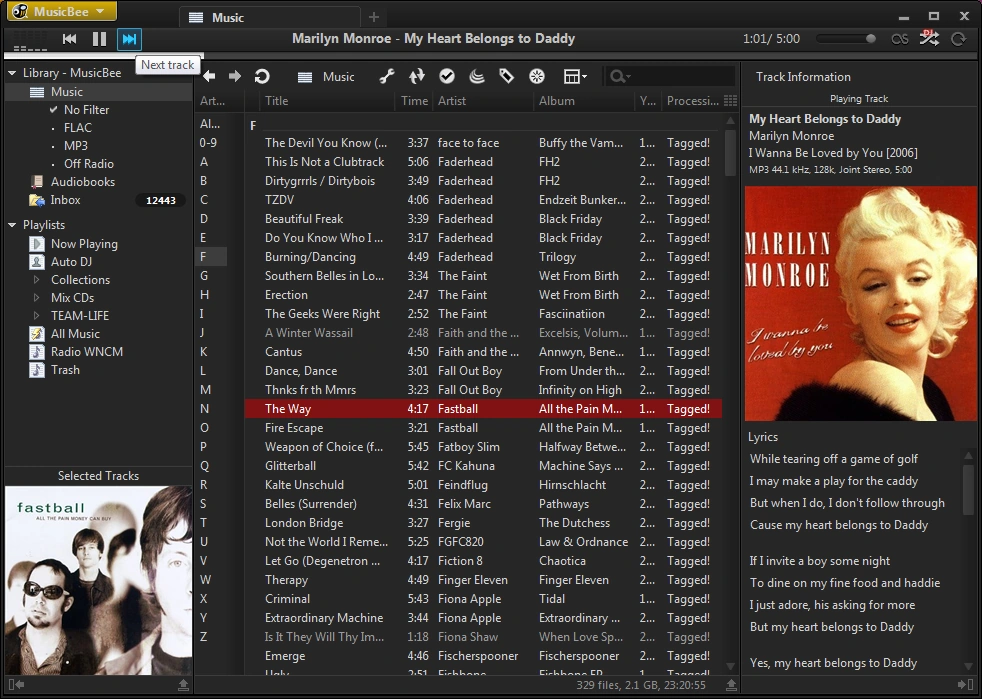
Task: Open the MusicBee main menu dropdown
Action: [x=62, y=12]
